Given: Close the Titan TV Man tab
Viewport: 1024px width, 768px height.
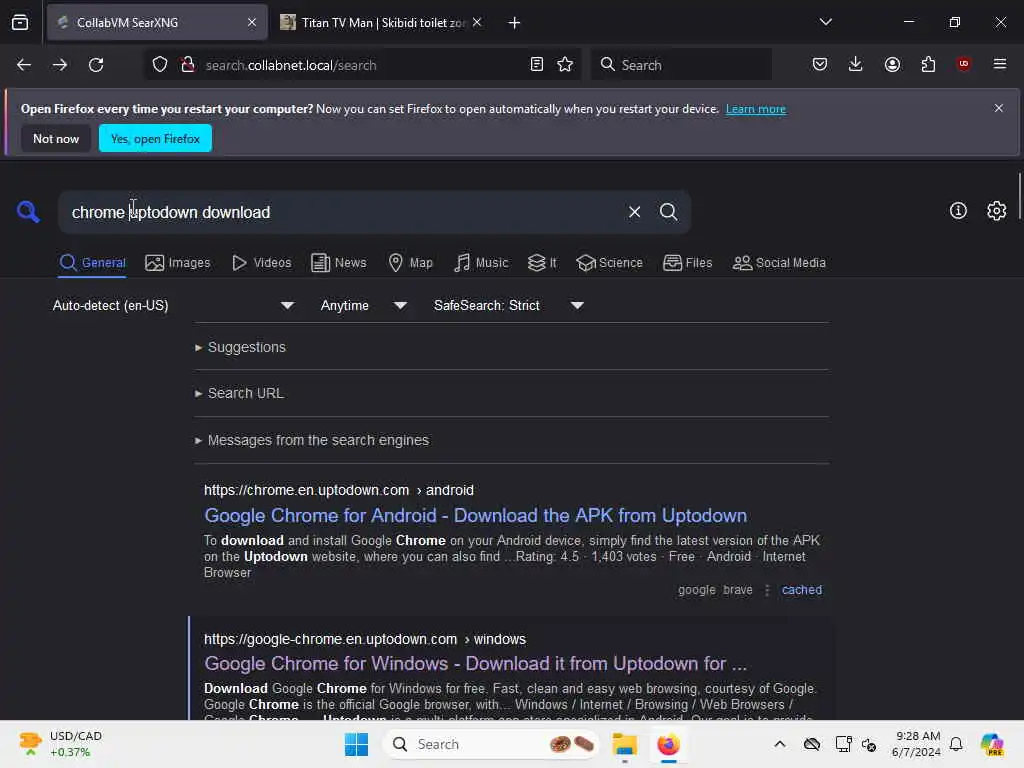Looking at the screenshot, I should click(x=477, y=22).
